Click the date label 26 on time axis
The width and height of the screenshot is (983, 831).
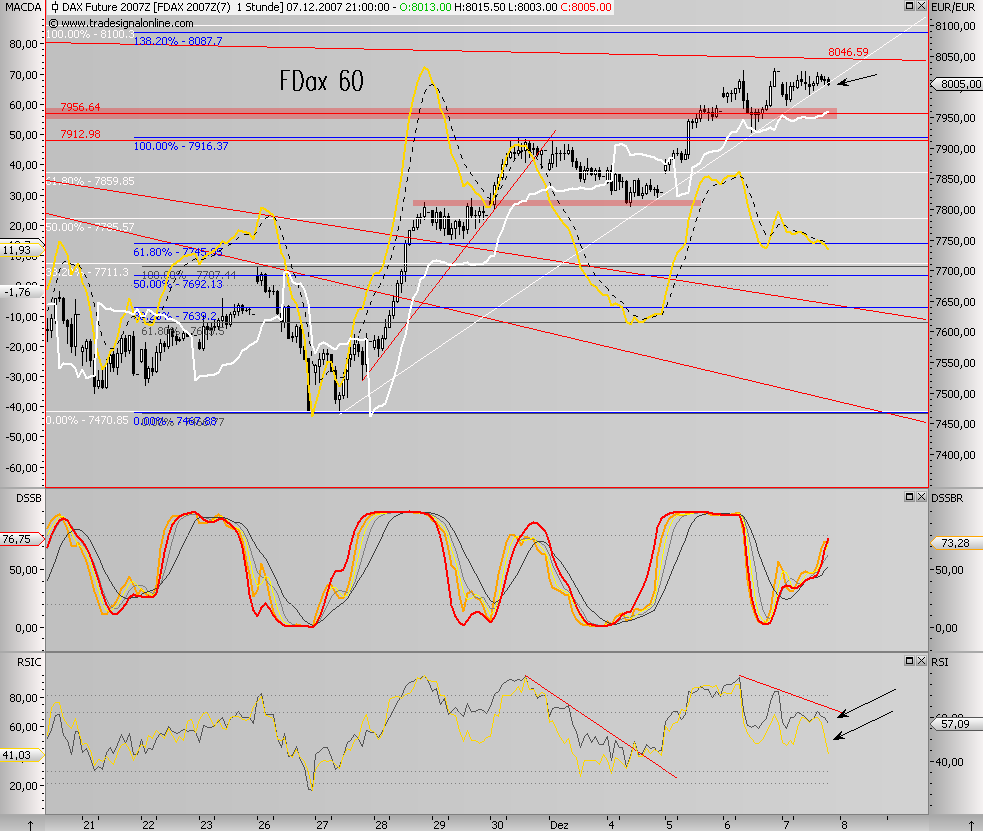265,825
